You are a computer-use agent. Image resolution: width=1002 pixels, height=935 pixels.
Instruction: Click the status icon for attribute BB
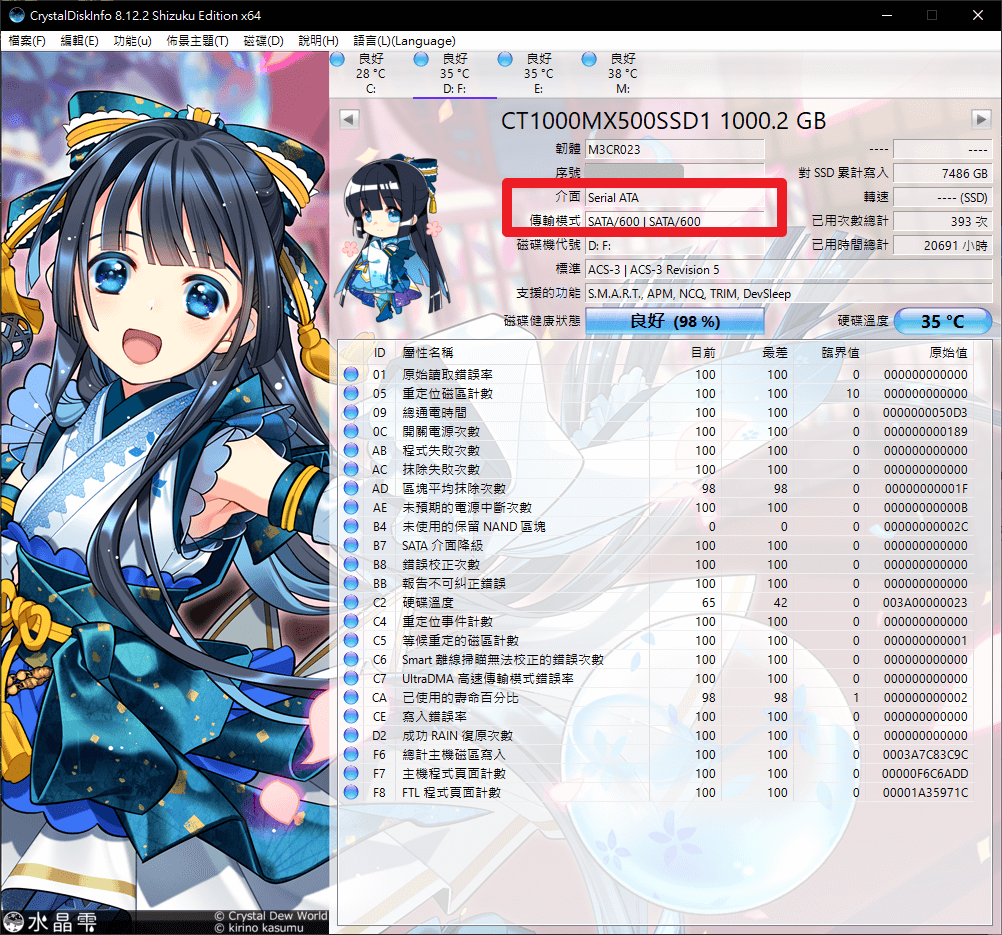(x=351, y=583)
